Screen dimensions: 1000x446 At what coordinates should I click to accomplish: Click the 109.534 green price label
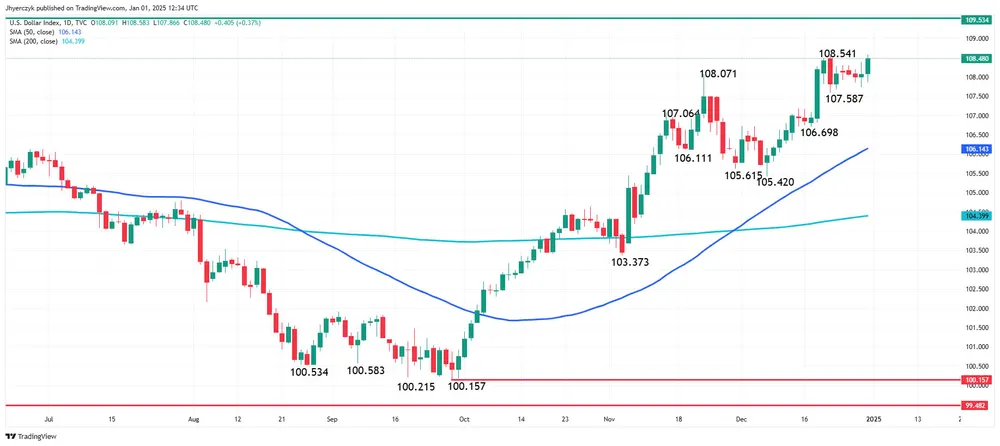(976, 19)
